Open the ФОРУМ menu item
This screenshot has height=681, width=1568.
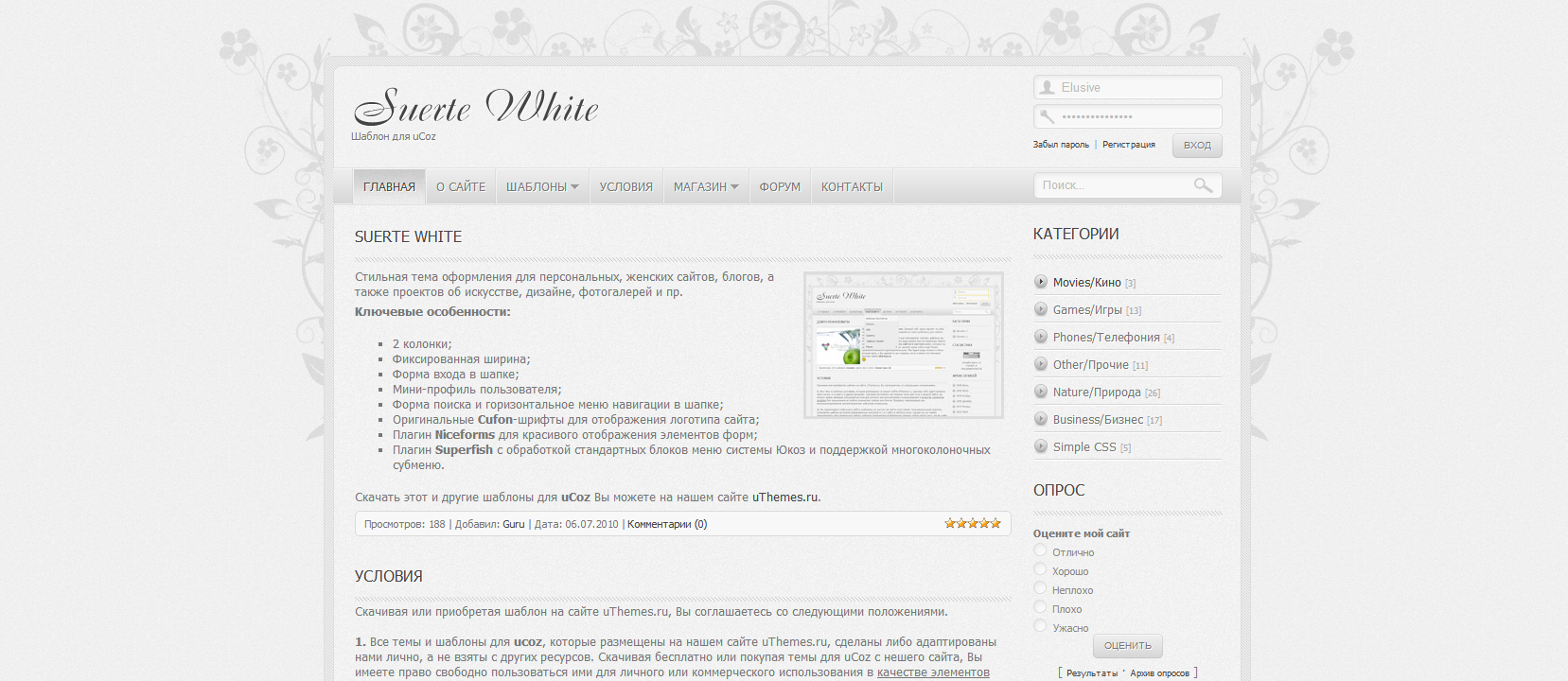(780, 186)
